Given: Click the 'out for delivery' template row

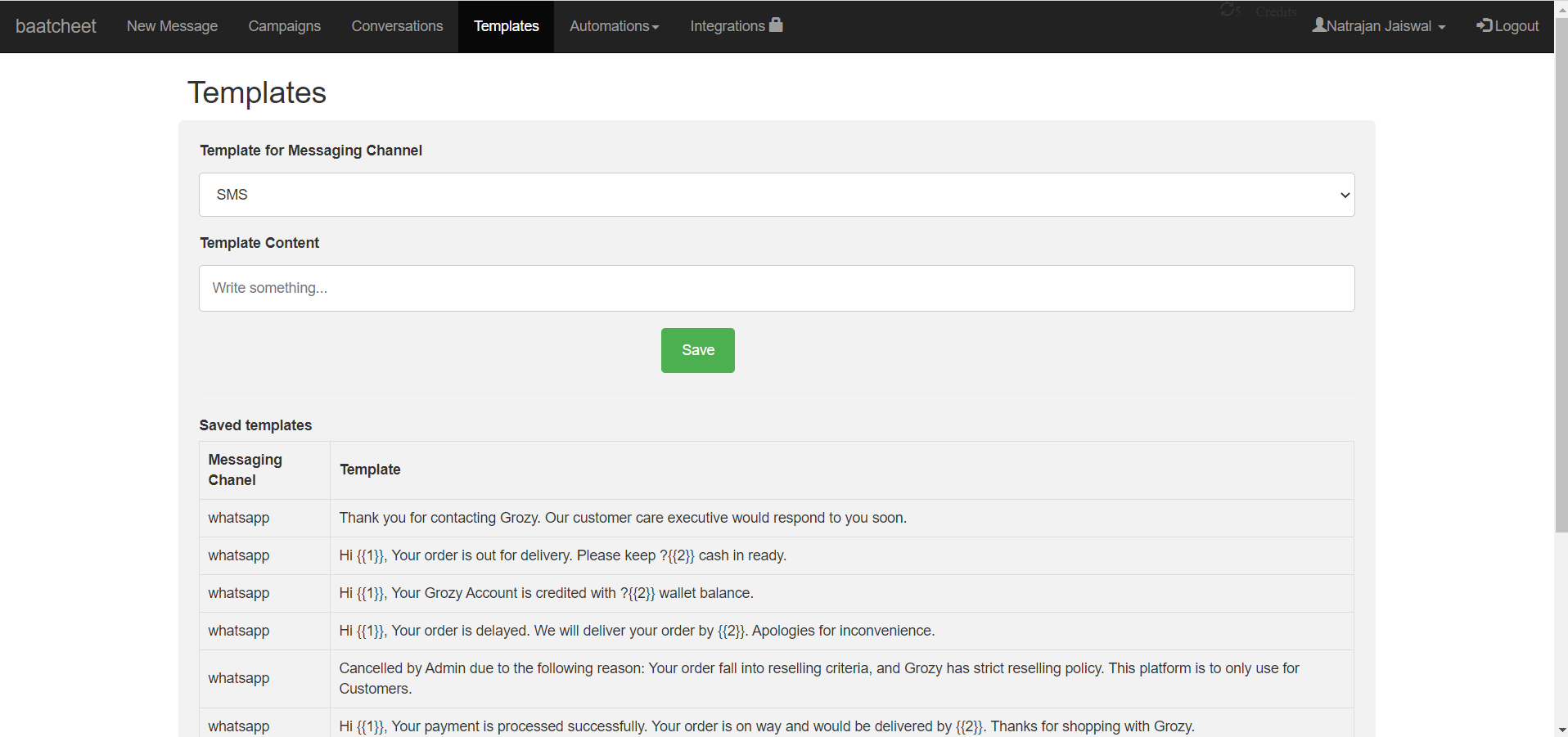Looking at the screenshot, I should (562, 555).
